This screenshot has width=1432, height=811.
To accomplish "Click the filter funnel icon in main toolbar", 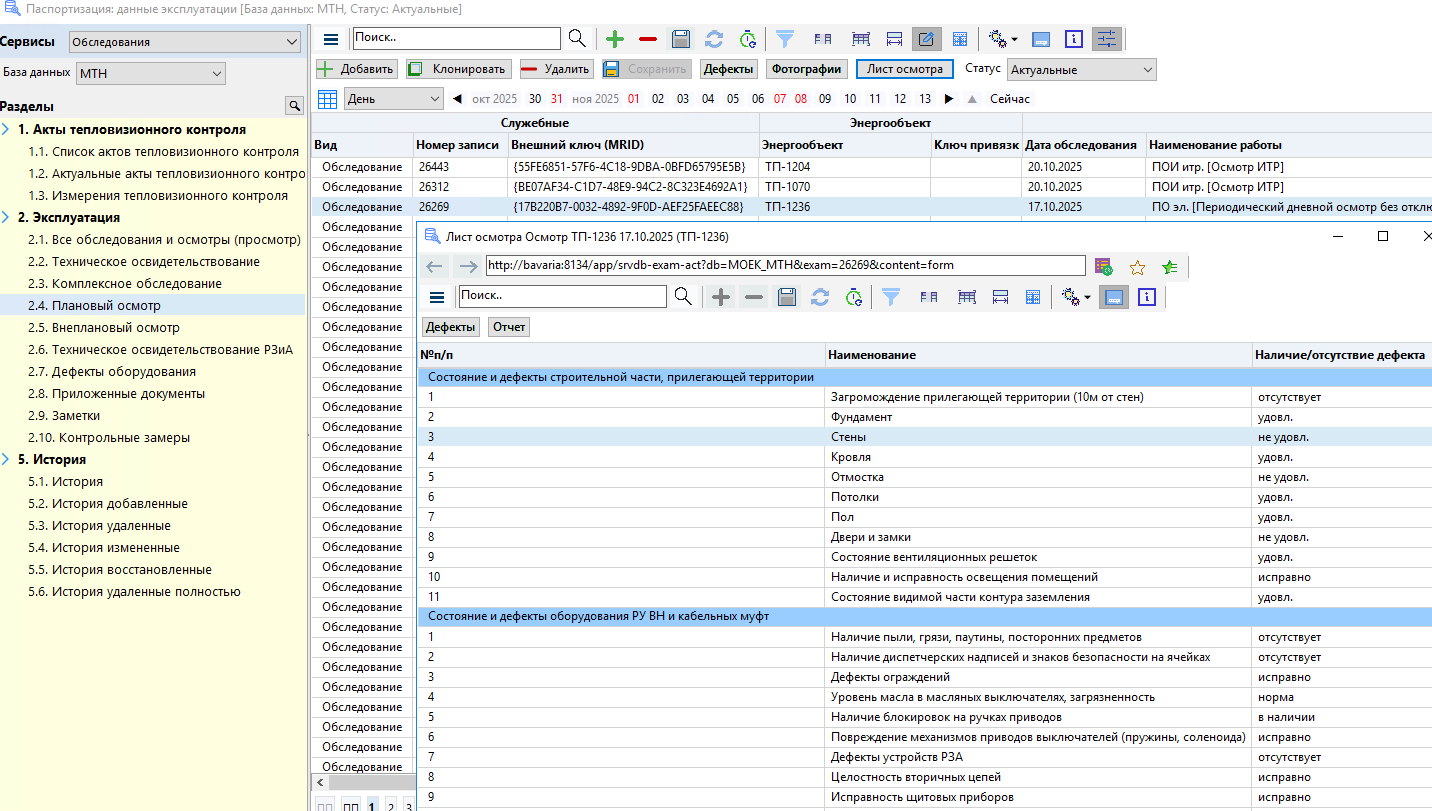I will point(785,39).
